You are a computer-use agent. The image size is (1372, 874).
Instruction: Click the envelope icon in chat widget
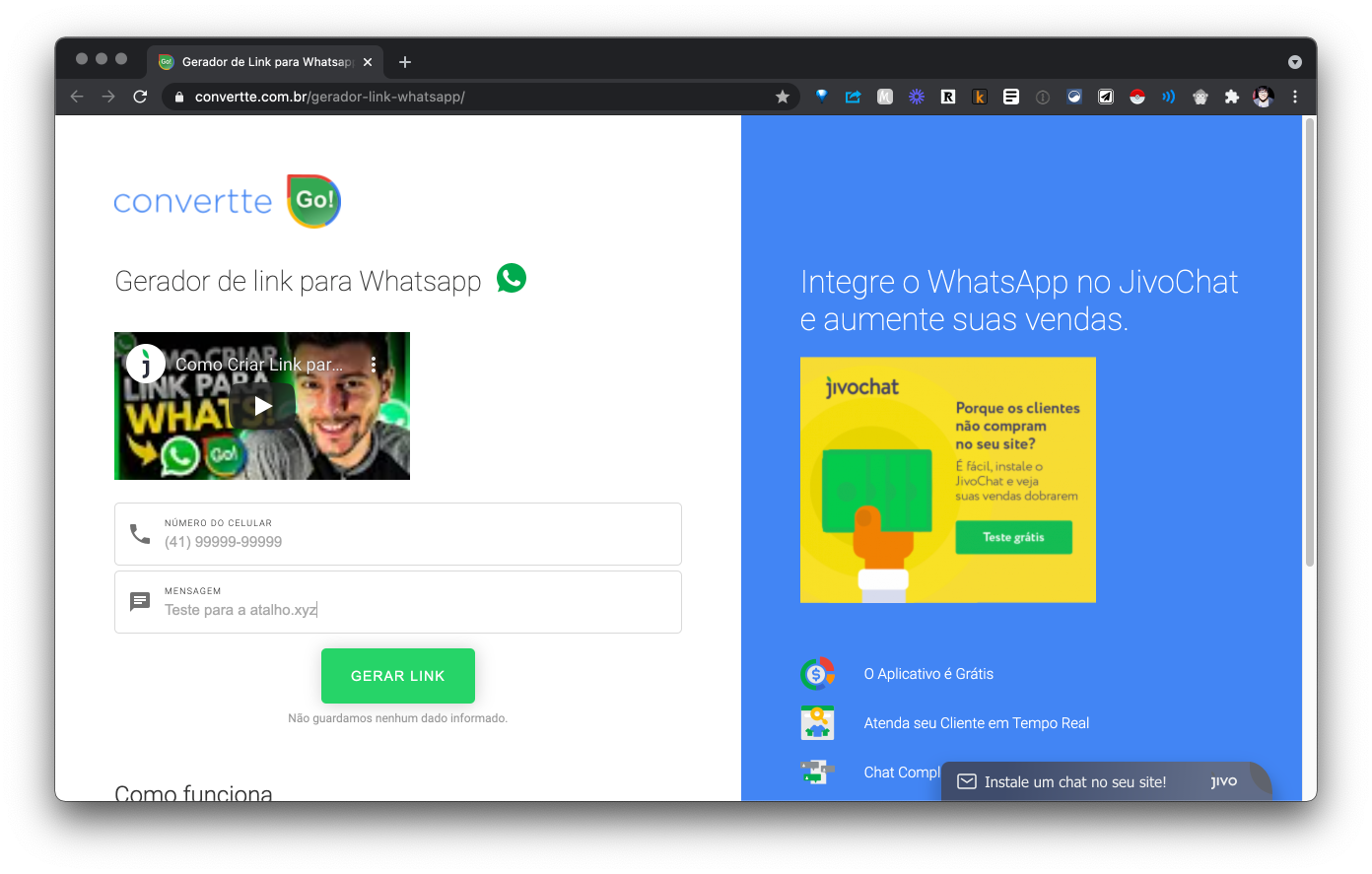click(x=967, y=781)
